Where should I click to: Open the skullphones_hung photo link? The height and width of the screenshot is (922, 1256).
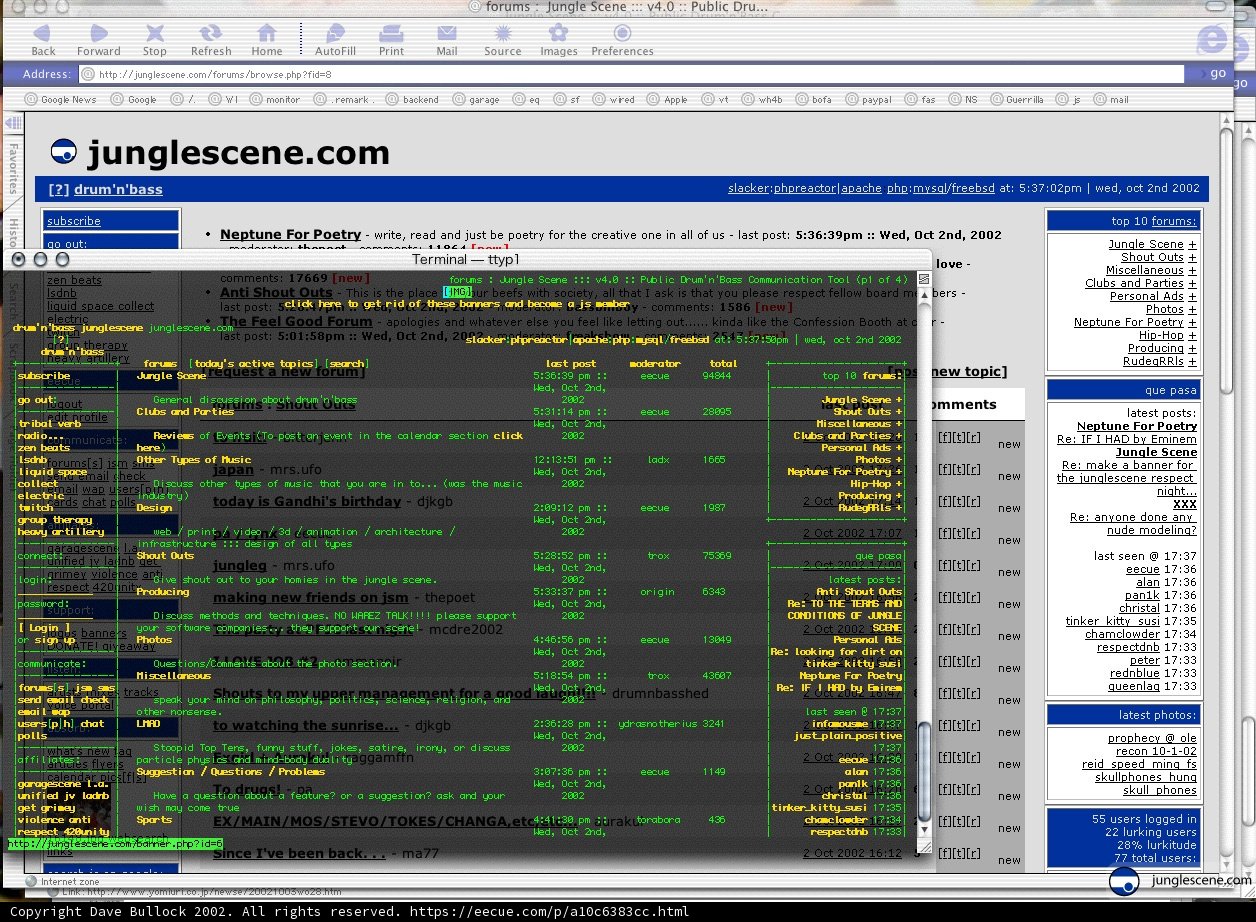1145,777
